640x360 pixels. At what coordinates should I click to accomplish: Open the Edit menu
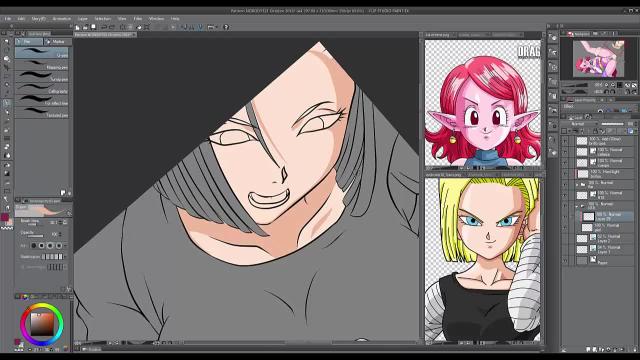click(x=21, y=19)
